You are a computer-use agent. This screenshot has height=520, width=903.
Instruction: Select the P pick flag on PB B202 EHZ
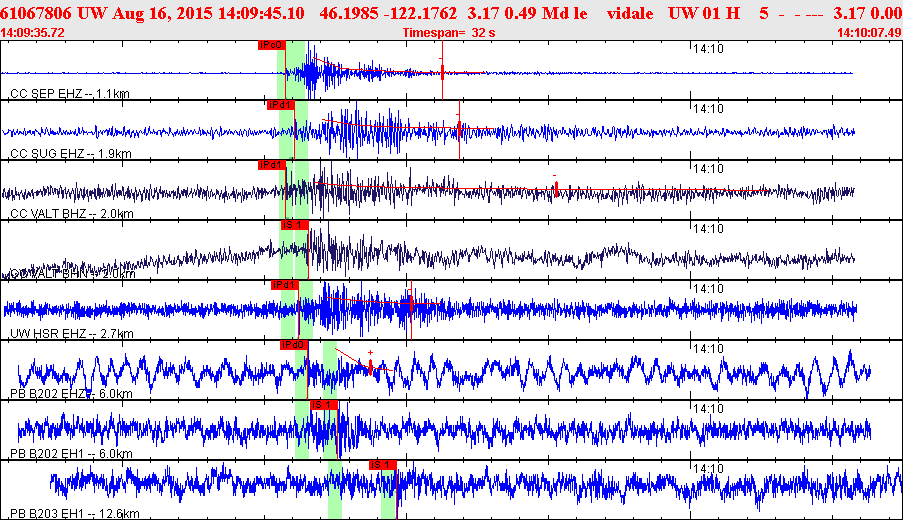293,345
